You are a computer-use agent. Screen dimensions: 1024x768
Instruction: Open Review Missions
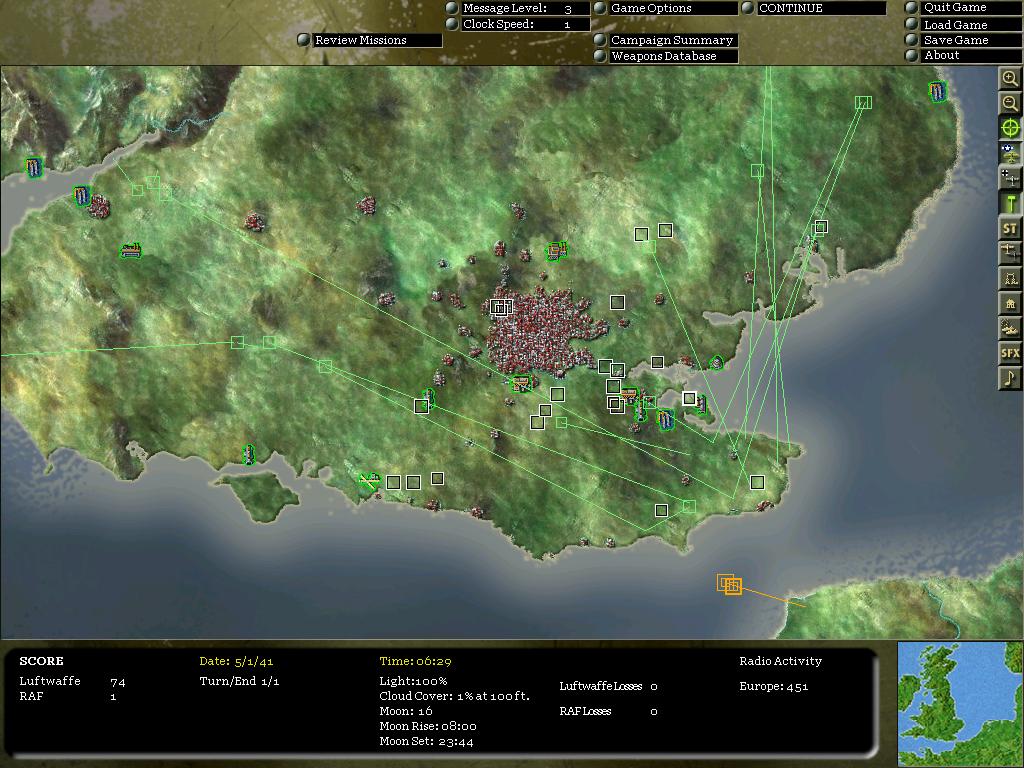[377, 40]
